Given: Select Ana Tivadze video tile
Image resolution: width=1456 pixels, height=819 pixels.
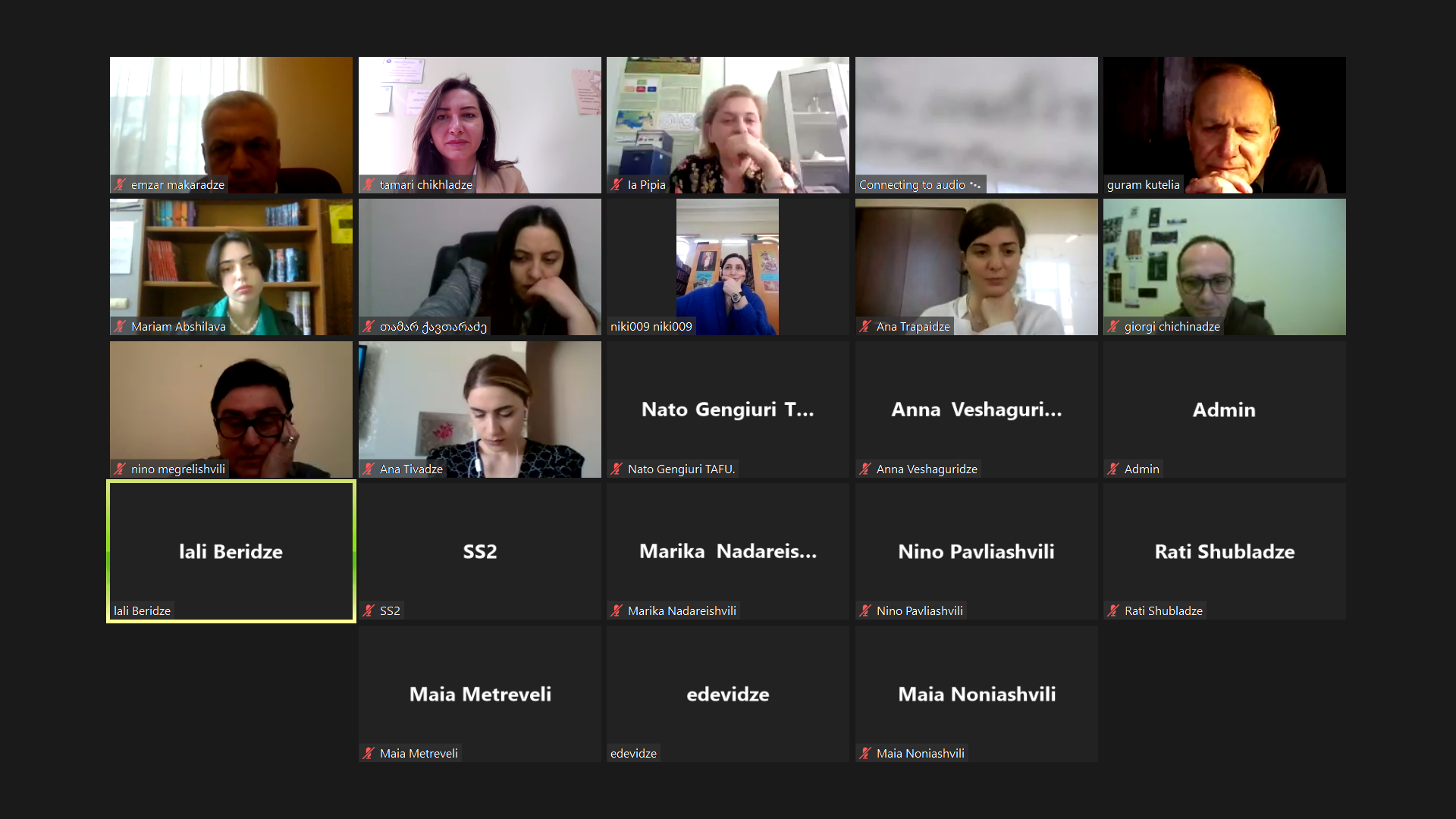Looking at the screenshot, I should [x=480, y=409].
